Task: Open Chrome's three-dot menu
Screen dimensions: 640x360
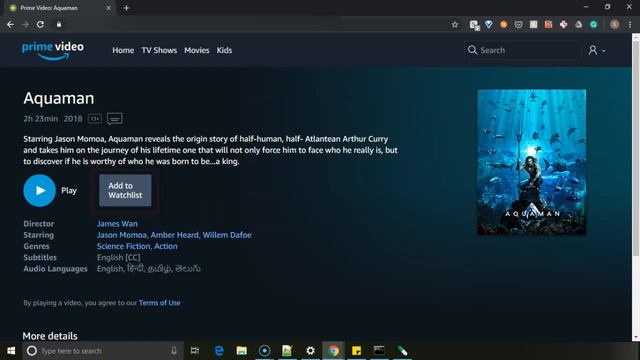Action: (x=630, y=24)
